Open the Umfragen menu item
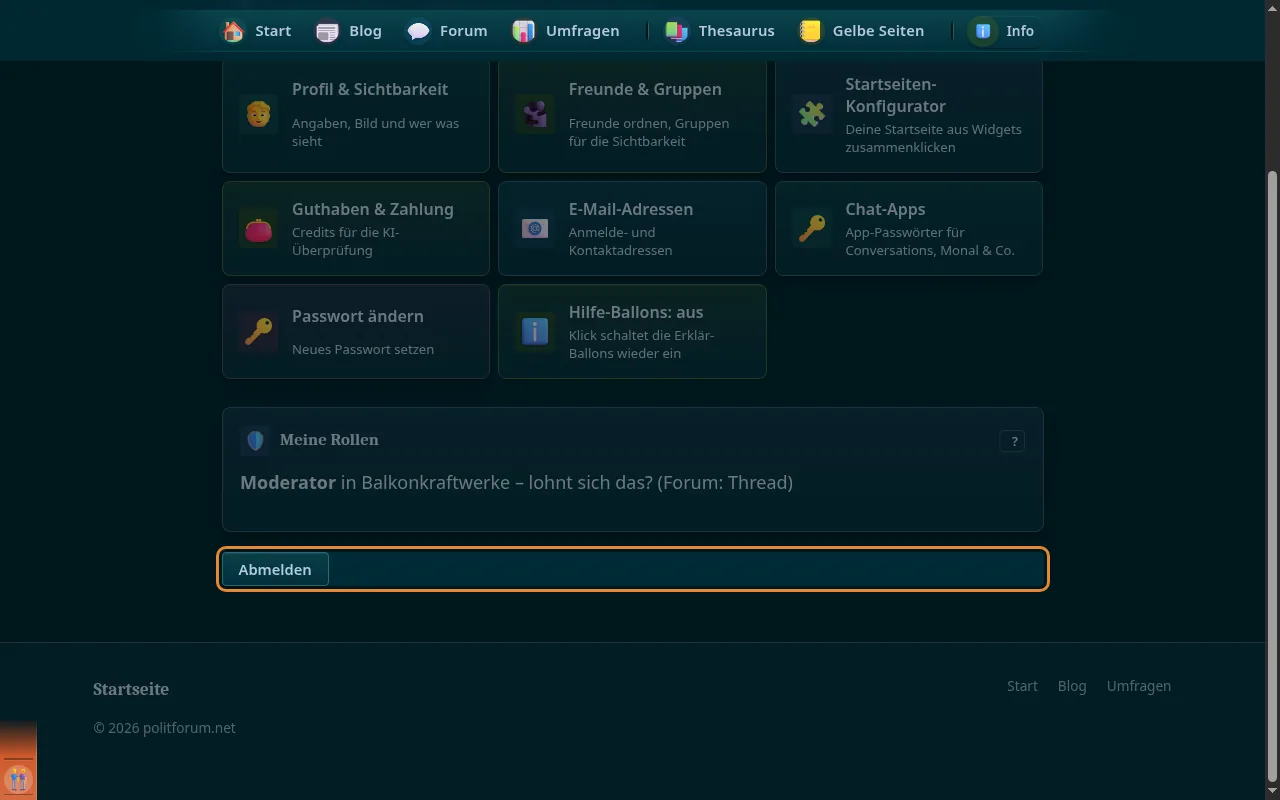Viewport: 1280px width, 800px height. click(x=566, y=31)
